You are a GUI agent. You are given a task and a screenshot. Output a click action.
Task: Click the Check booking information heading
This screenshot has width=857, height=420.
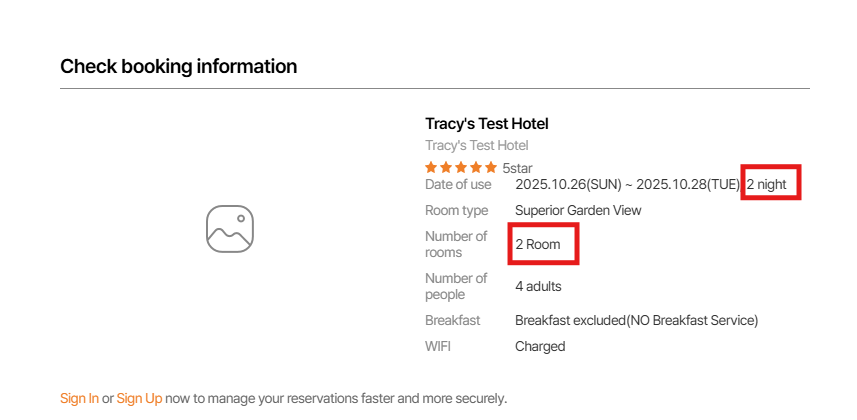pos(178,67)
